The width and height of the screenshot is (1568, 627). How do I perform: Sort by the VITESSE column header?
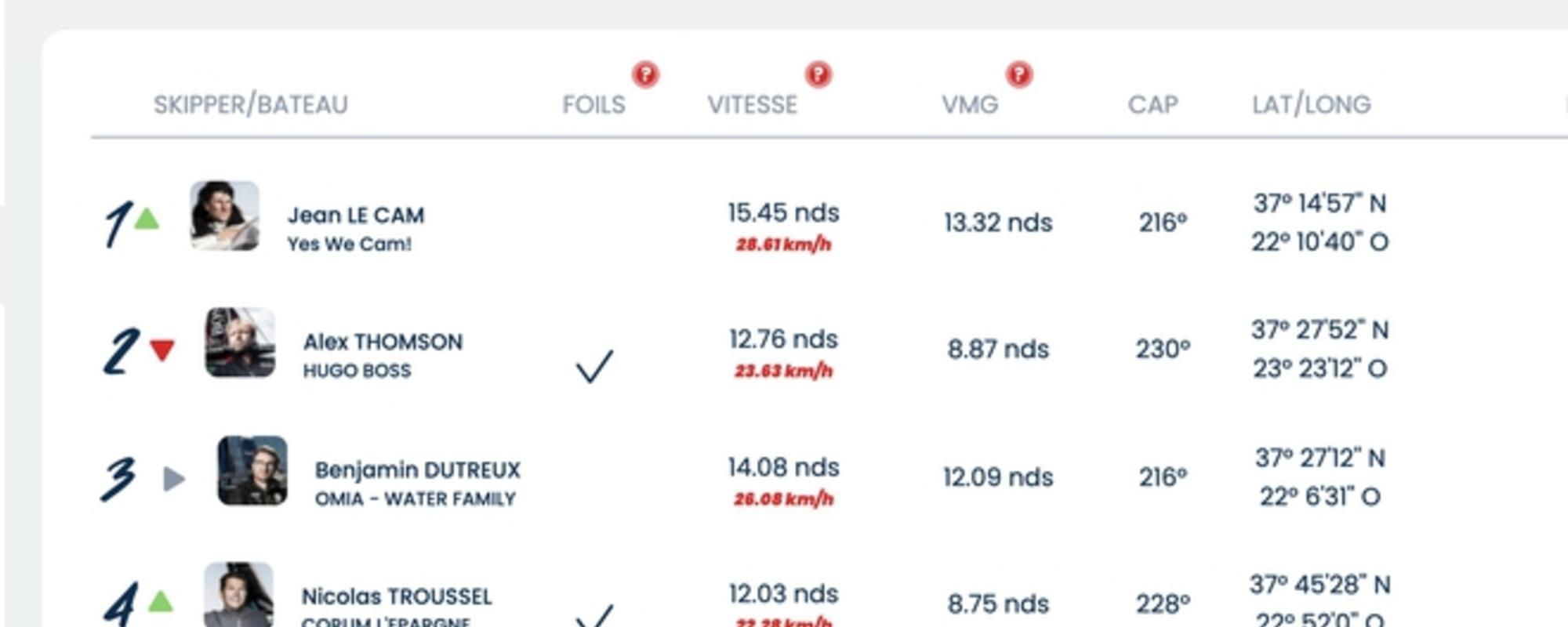(x=752, y=104)
